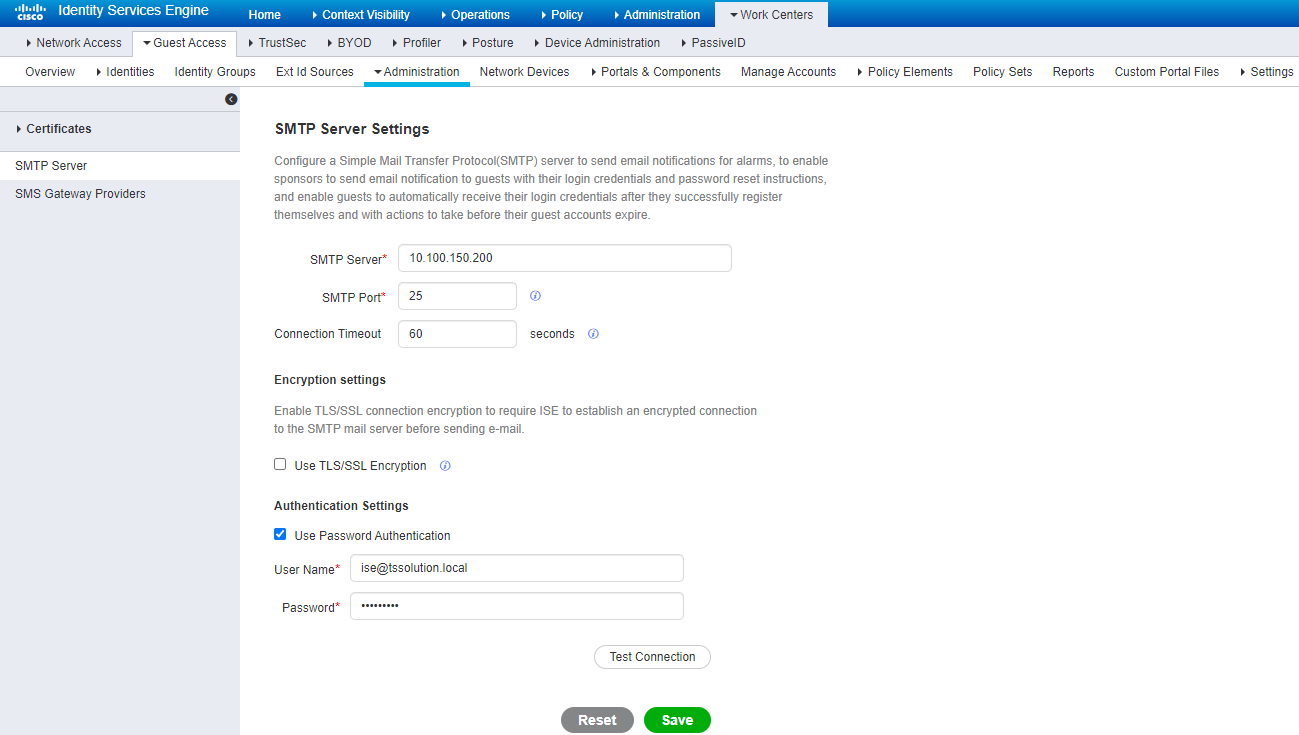Open the BYOD menu

point(348,43)
